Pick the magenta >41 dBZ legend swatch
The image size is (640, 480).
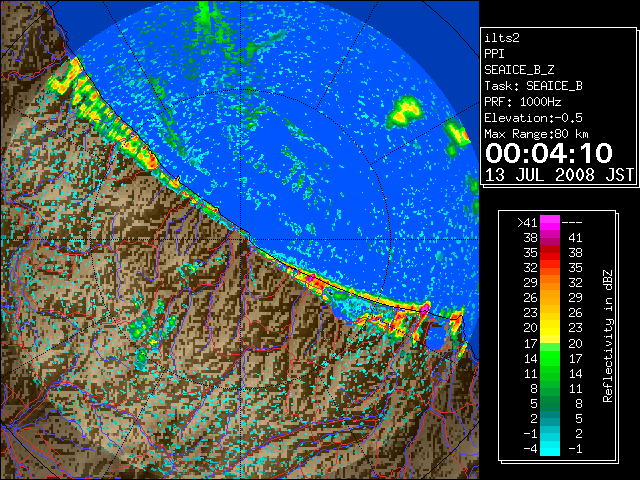click(549, 222)
